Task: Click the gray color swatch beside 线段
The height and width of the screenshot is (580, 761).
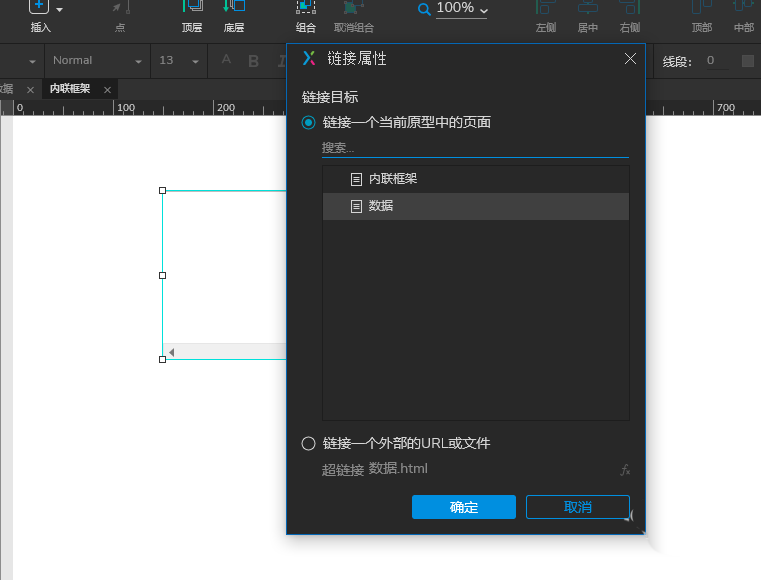Action: [747, 61]
